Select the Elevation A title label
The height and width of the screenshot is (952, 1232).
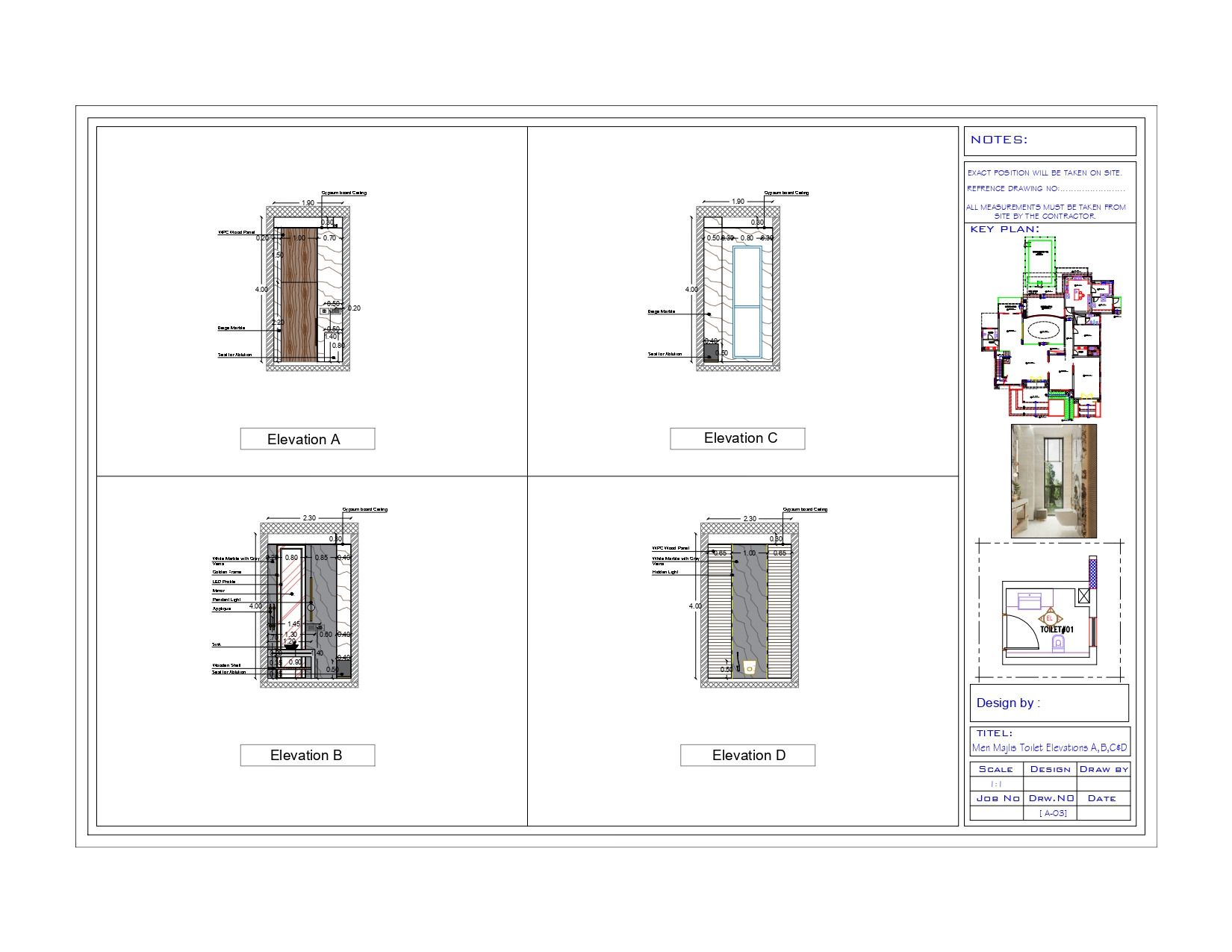pyautogui.click(x=307, y=439)
